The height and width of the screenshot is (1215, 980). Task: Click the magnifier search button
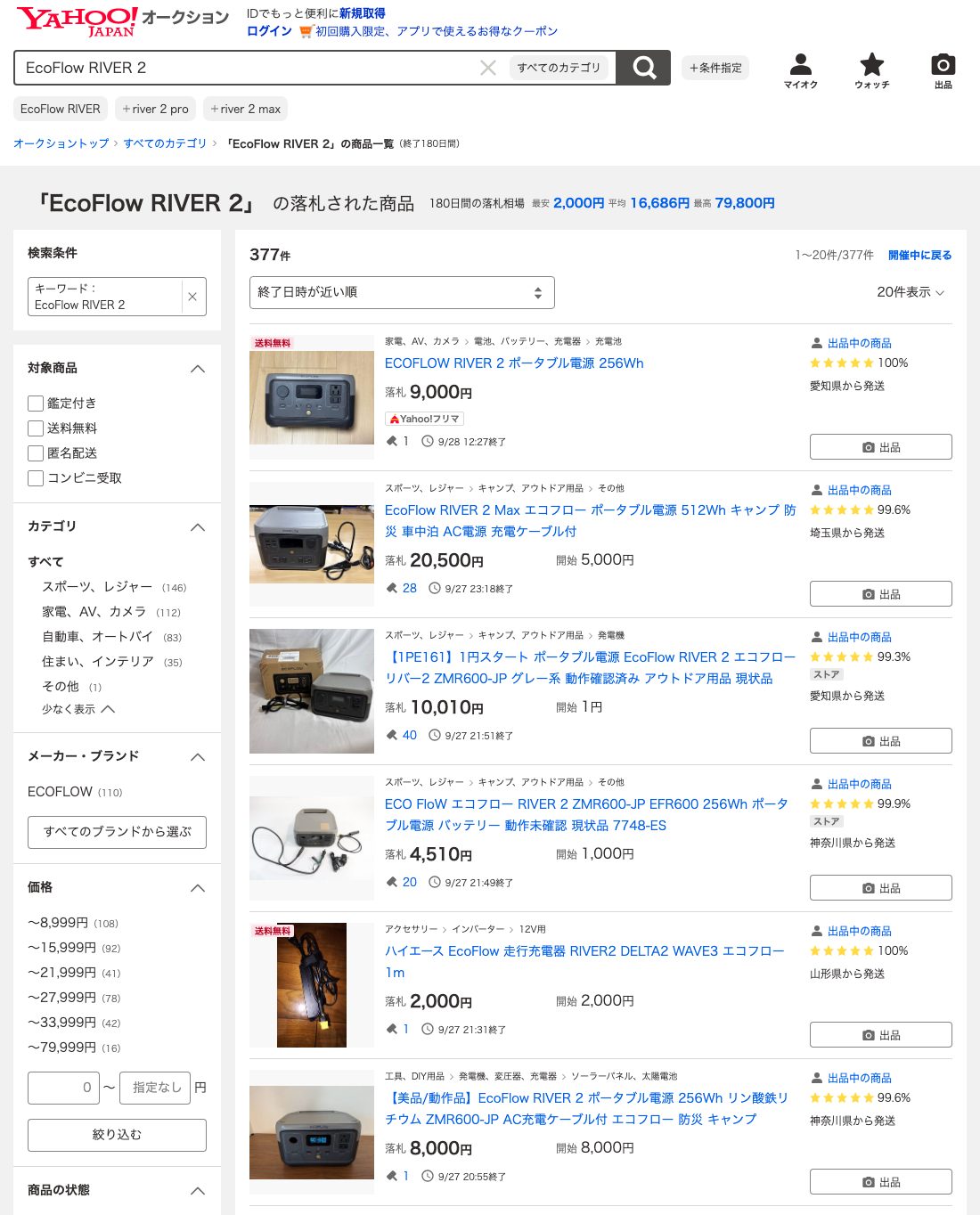tap(643, 68)
